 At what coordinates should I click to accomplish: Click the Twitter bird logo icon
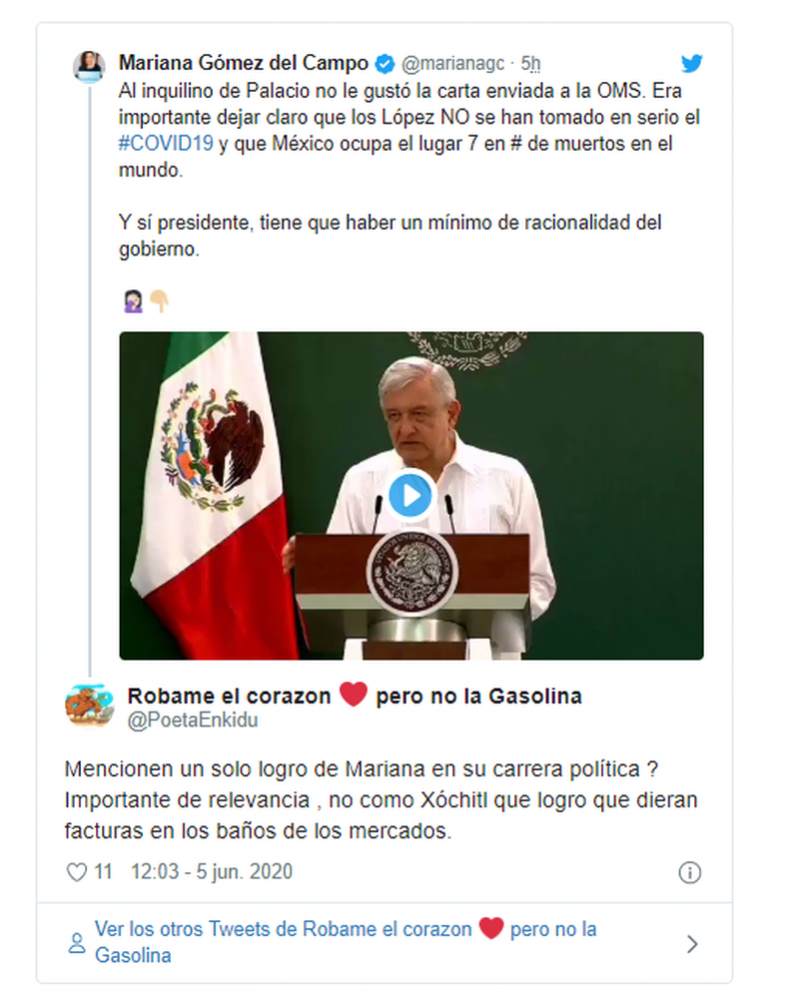[691, 64]
